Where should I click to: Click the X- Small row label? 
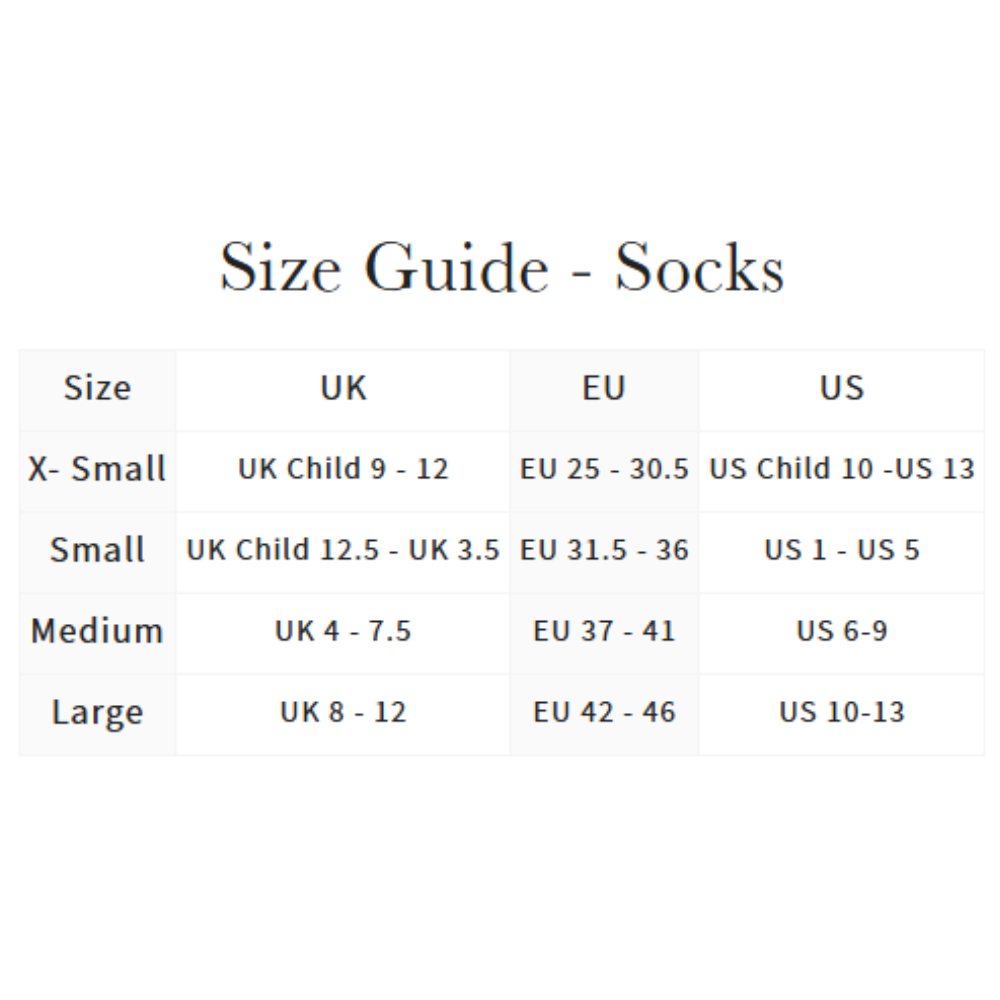tap(97, 469)
